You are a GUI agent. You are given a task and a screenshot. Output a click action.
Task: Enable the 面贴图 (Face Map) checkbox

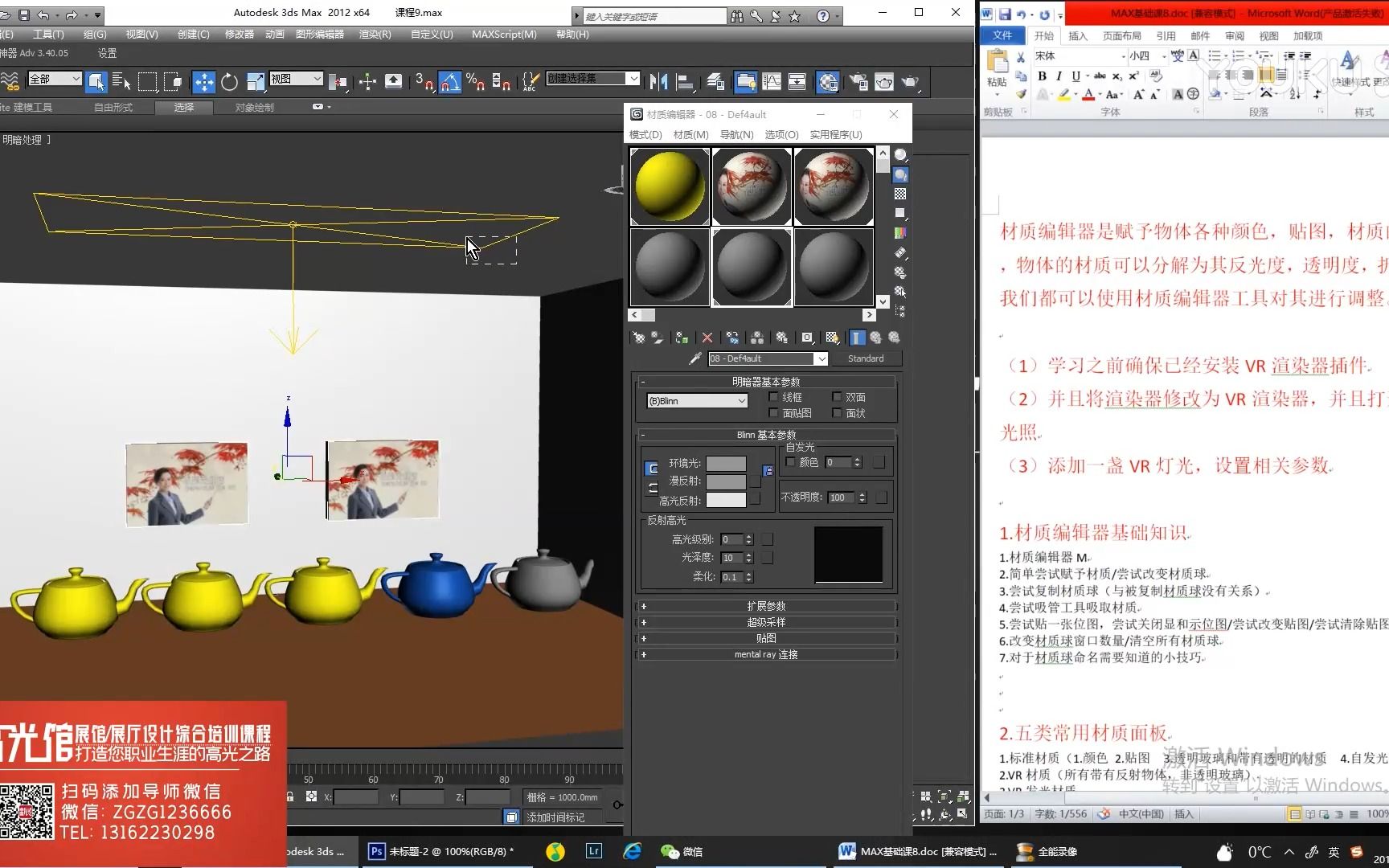[774, 413]
